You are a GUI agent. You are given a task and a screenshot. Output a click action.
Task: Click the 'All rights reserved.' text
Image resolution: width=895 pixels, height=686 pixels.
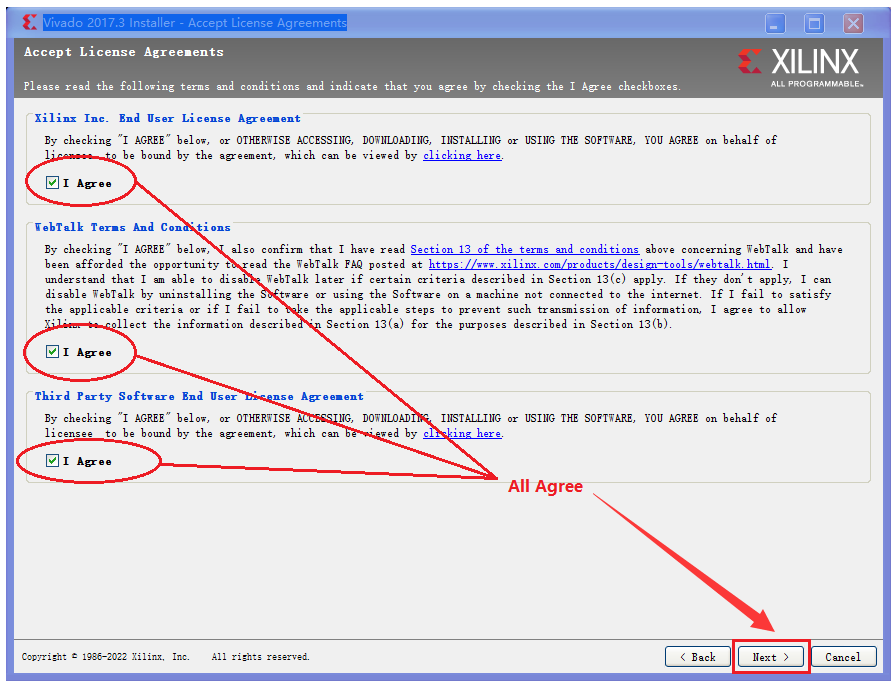tap(260, 657)
